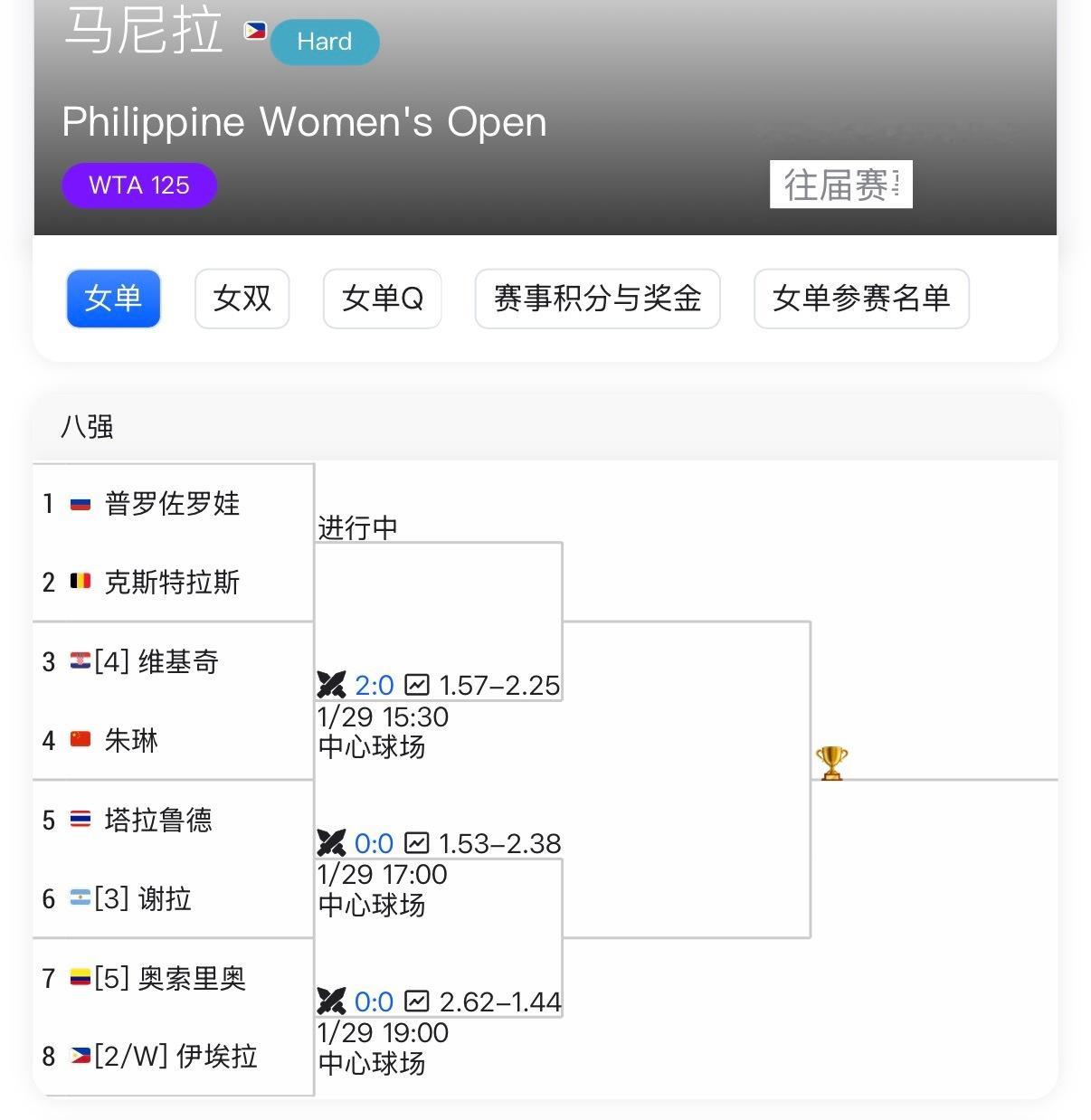Select player 普罗佐罗娃 in the bracket

pos(172,503)
